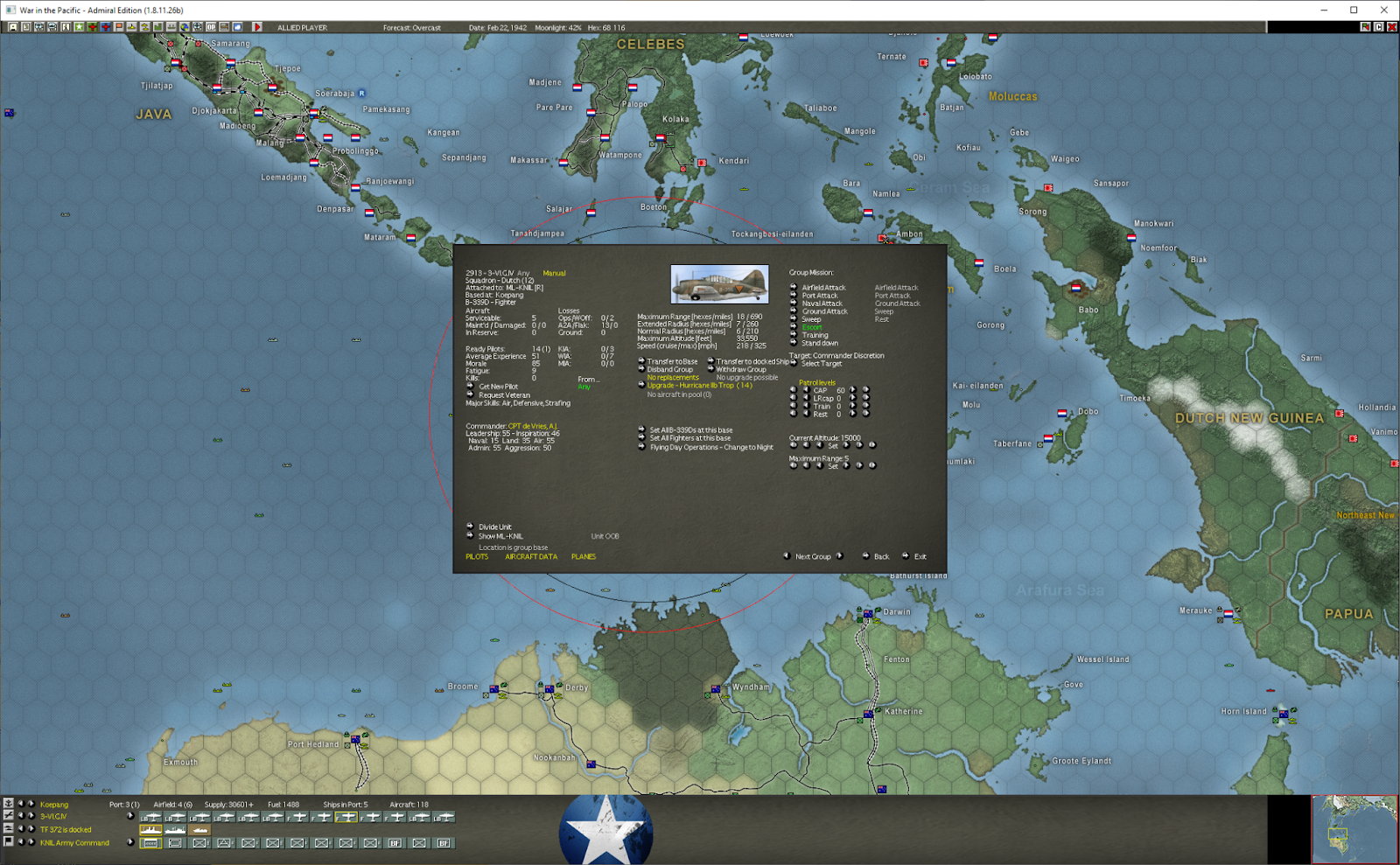Click the aircraft icon beside 3-VI.G.IV row

pos(9,816)
